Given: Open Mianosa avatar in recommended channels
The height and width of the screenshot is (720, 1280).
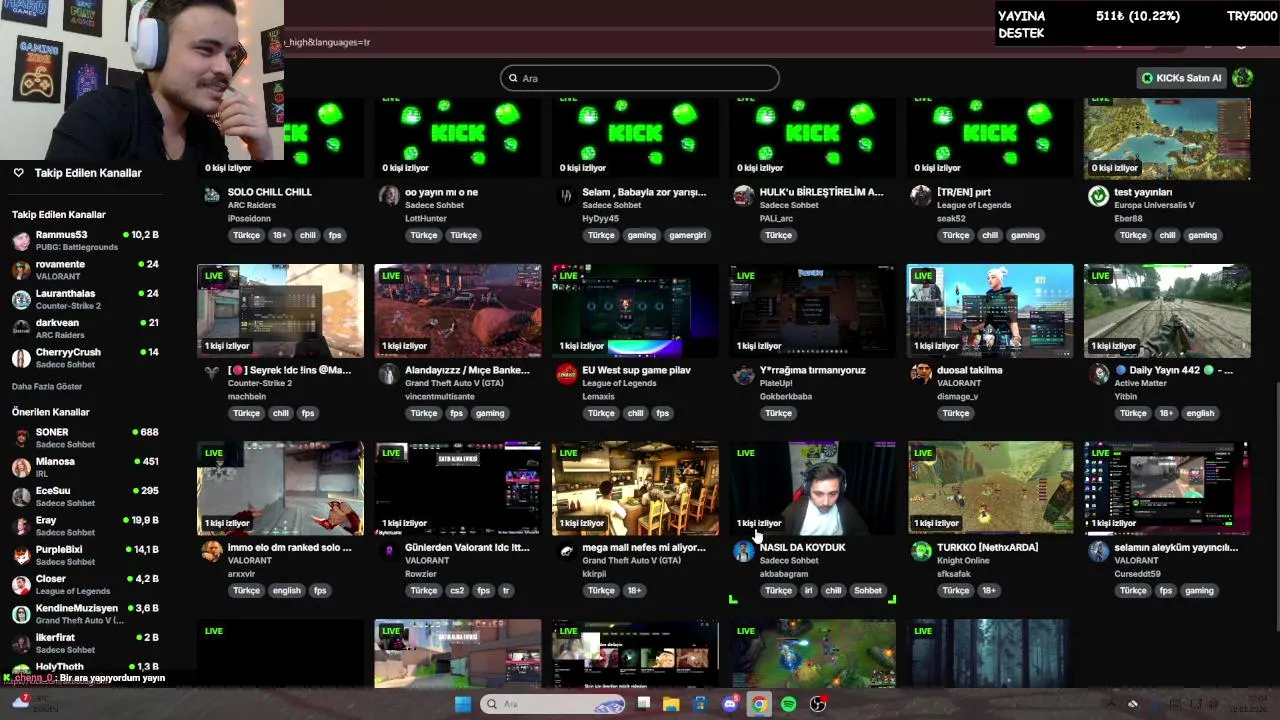Looking at the screenshot, I should click(21, 468).
